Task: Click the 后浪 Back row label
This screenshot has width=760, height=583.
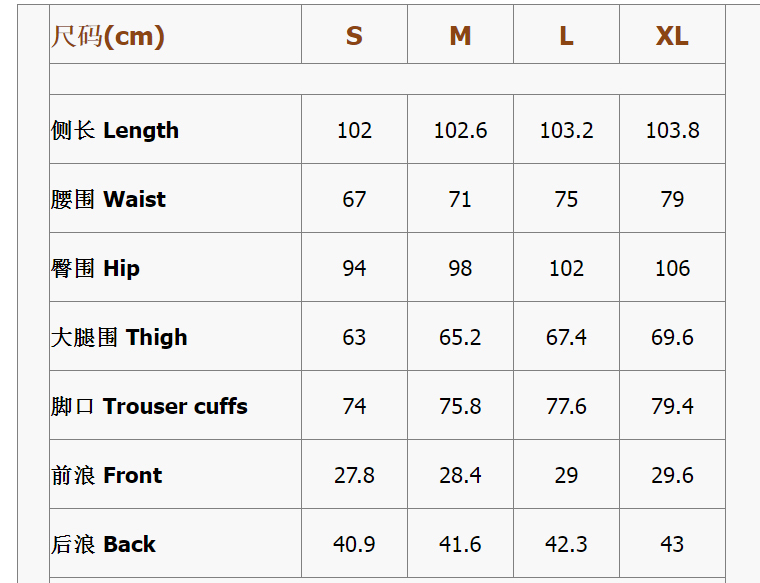Action: tap(103, 544)
